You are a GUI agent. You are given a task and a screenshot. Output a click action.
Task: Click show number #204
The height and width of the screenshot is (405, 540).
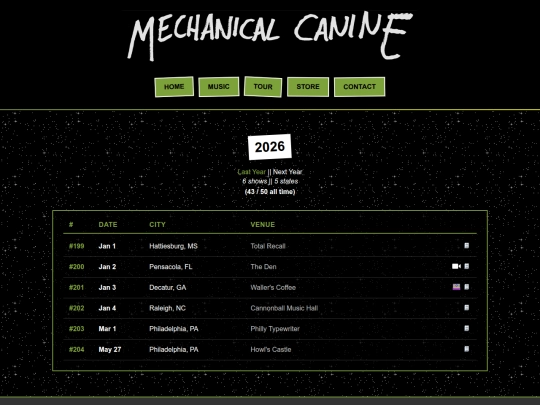(x=76, y=349)
